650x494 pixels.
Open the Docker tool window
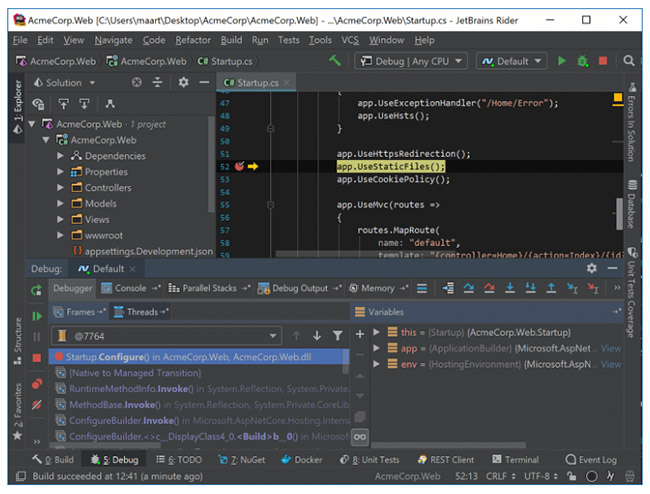pos(302,460)
